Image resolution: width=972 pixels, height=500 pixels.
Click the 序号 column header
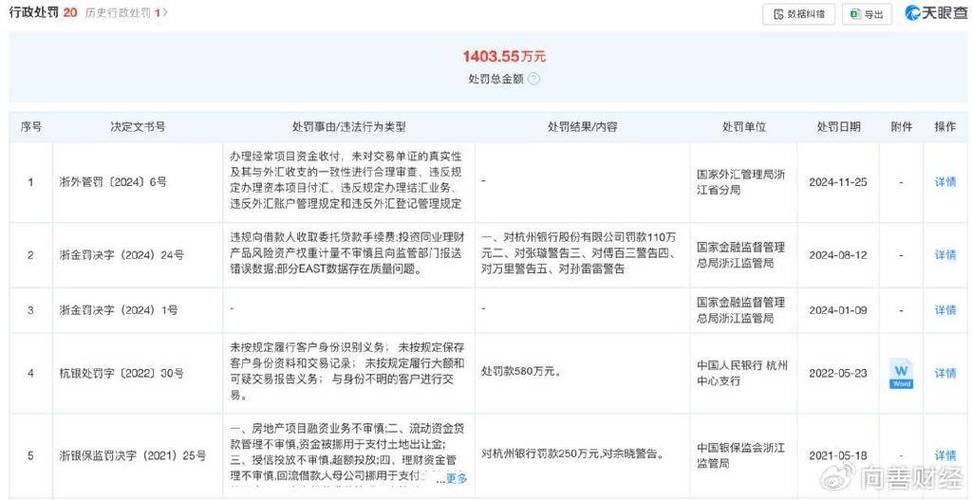tap(30, 127)
